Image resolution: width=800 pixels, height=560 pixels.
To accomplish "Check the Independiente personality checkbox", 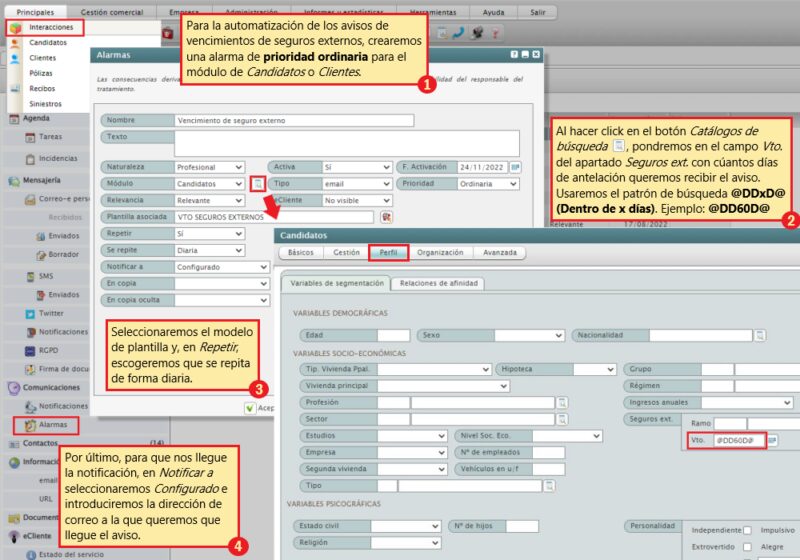I will click(747, 530).
